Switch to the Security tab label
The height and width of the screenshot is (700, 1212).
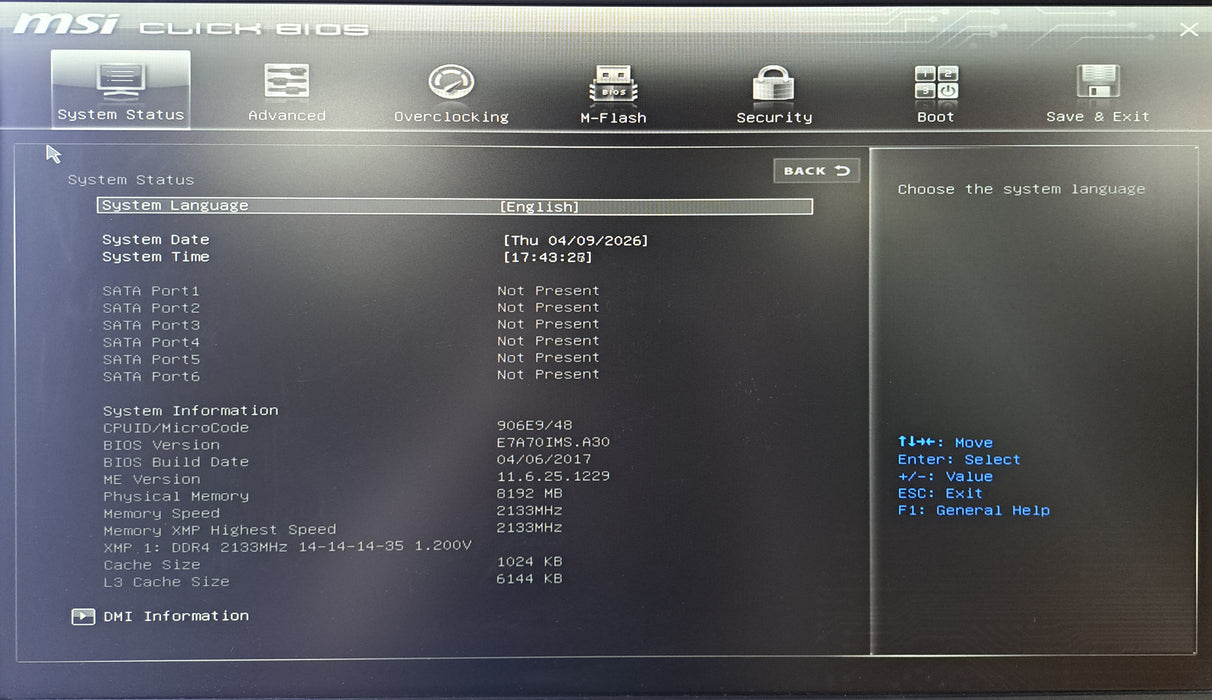774,118
